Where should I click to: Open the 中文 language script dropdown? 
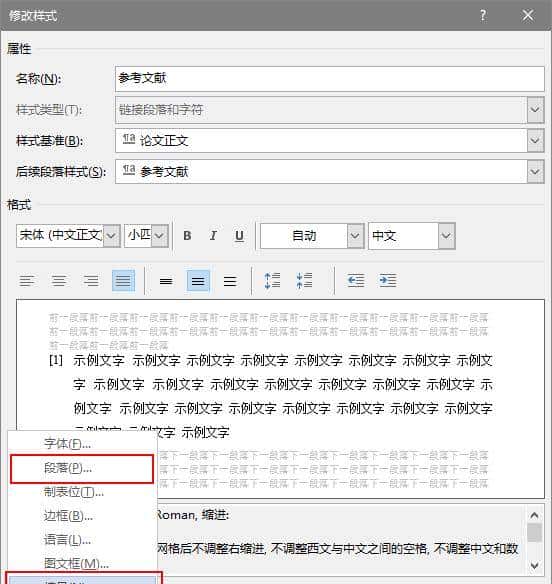[446, 236]
